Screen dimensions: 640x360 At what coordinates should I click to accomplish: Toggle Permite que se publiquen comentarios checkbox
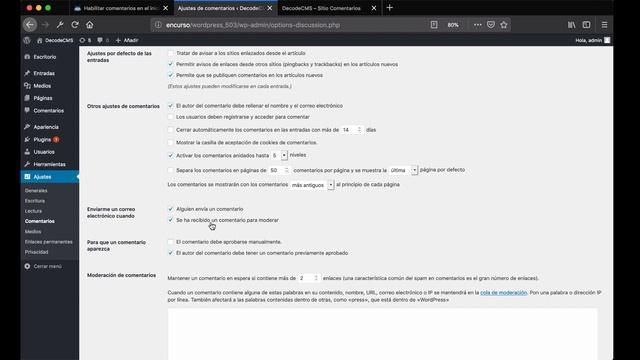(171, 75)
